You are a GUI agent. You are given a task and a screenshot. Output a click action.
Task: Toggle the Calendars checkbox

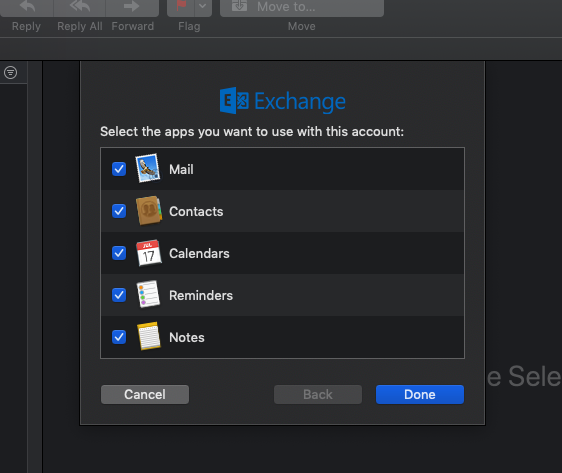[x=119, y=253]
